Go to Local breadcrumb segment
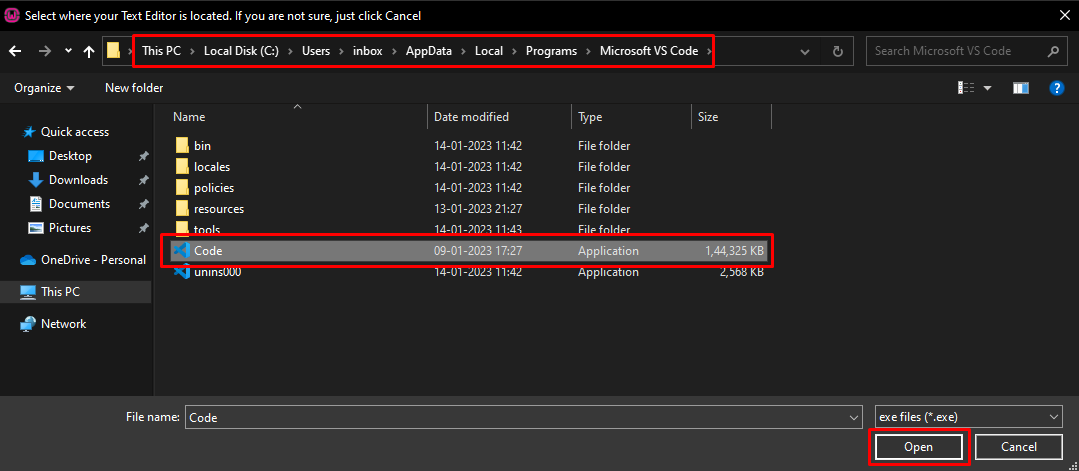Viewport: 1079px width, 471px height. tap(489, 51)
